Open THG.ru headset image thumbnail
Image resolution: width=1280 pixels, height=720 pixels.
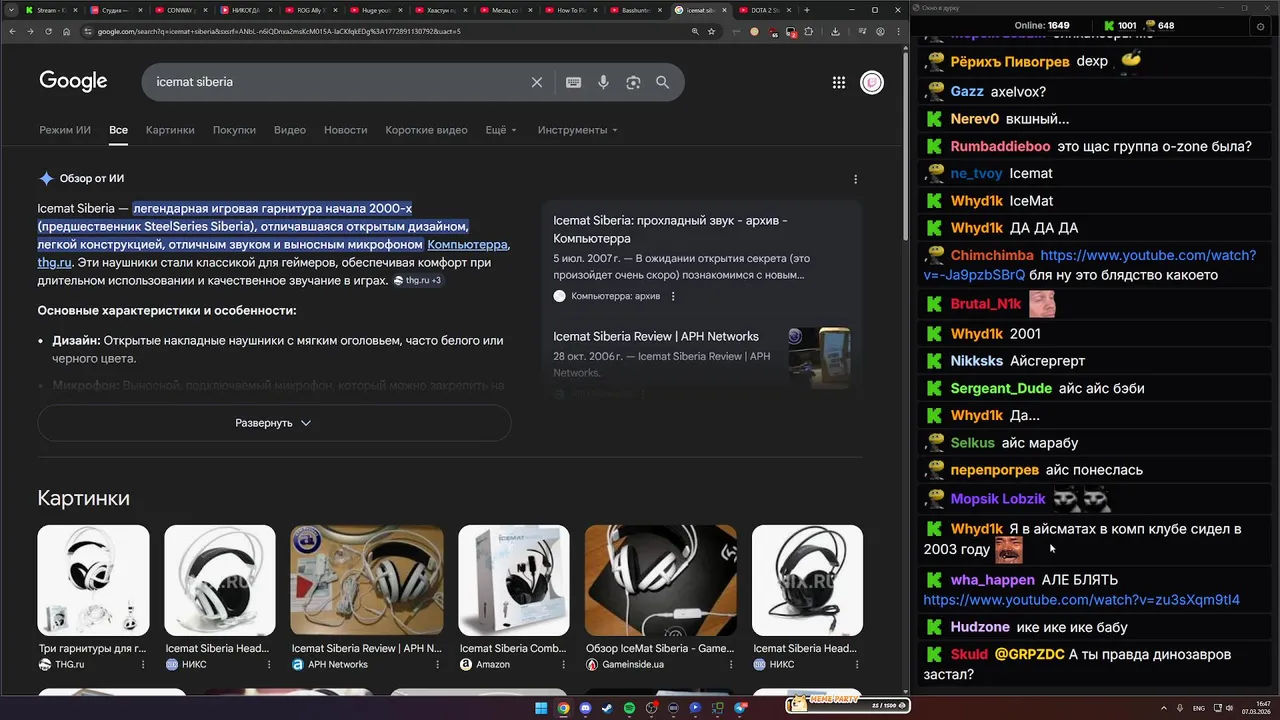click(x=93, y=580)
